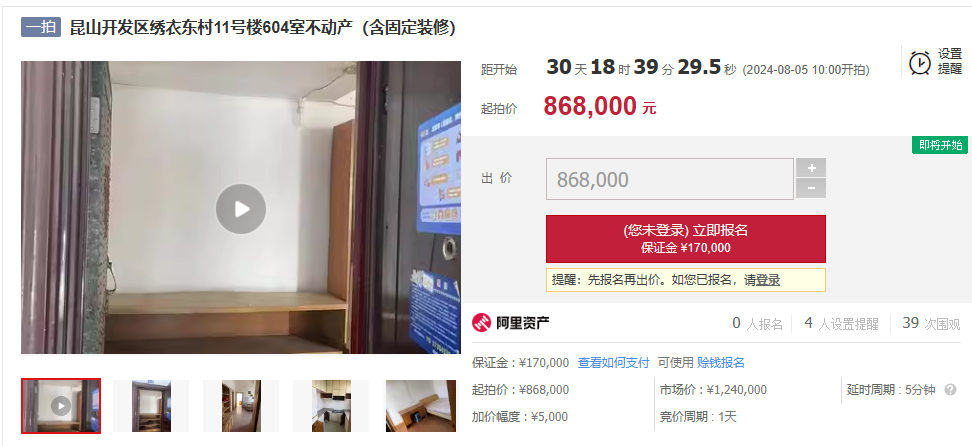Viewport: 972px width, 446px height.
Task: Click the alarm clock reminder icon
Action: (920, 63)
